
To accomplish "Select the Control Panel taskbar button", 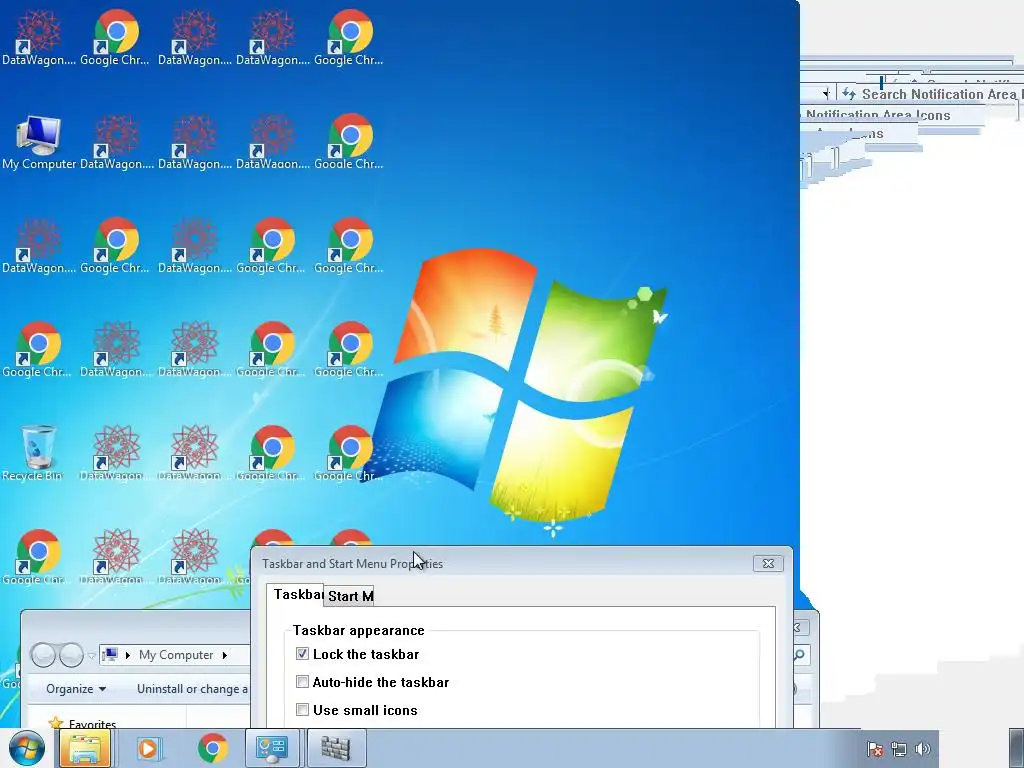I will tap(272, 748).
